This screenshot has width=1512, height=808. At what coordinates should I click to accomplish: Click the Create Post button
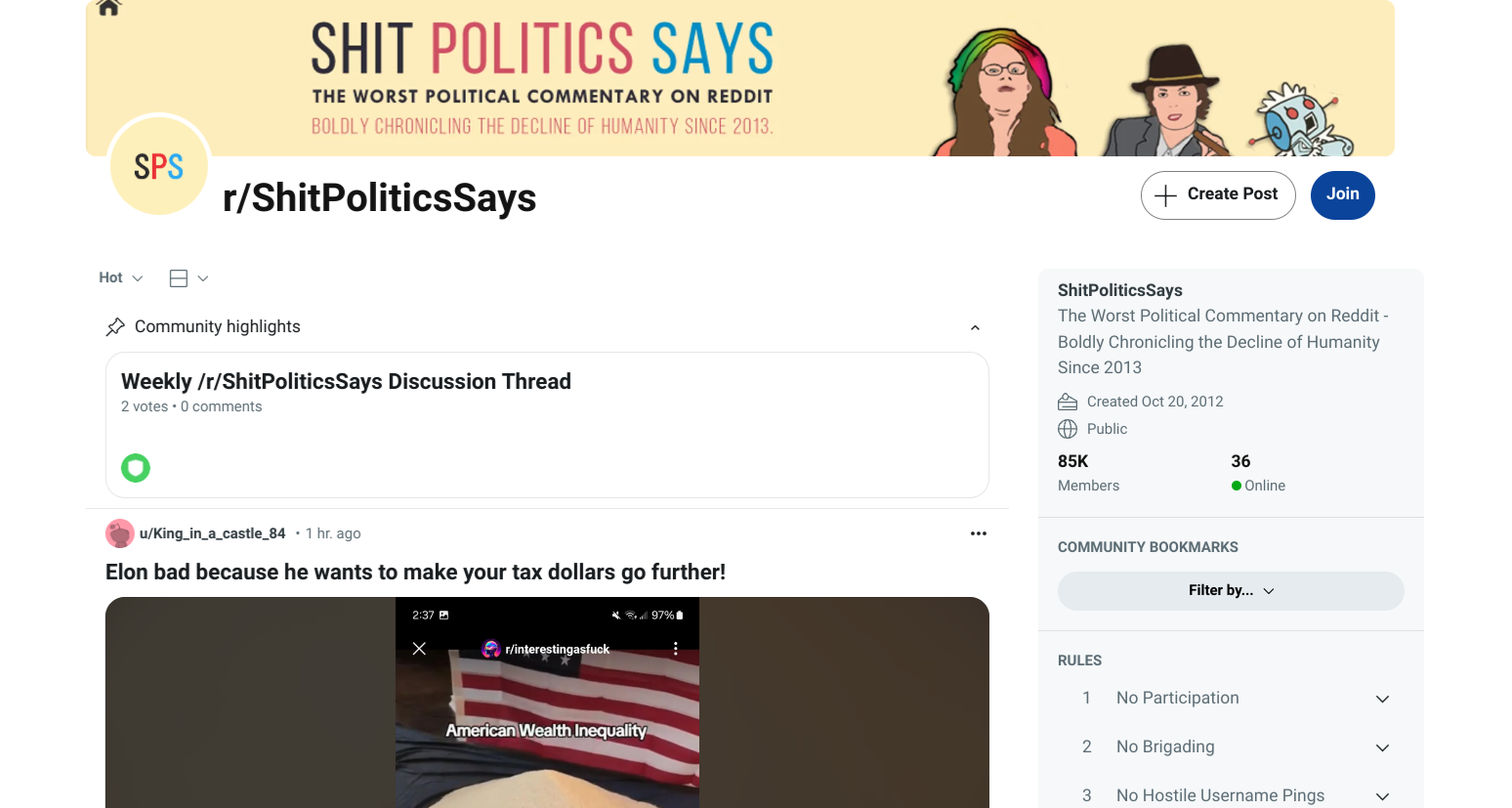(x=1218, y=195)
